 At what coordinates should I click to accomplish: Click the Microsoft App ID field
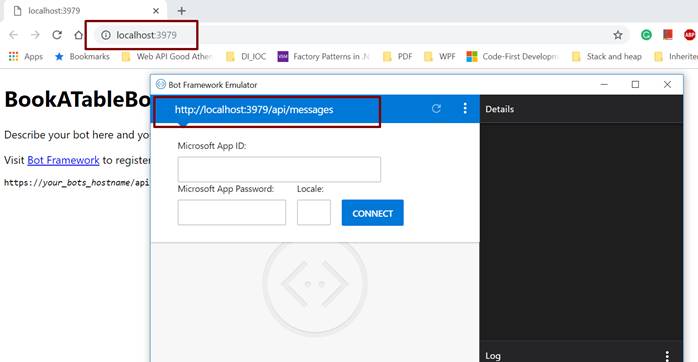pyautogui.click(x=279, y=169)
